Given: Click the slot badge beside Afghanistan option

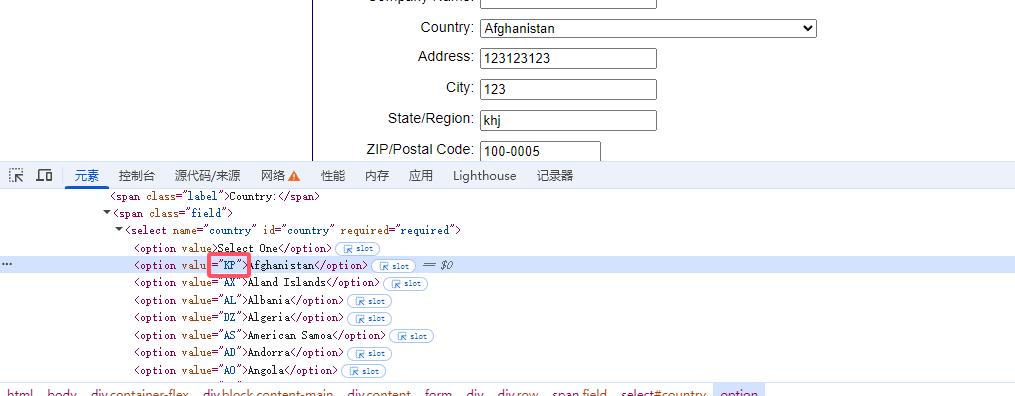Looking at the screenshot, I should (394, 266).
